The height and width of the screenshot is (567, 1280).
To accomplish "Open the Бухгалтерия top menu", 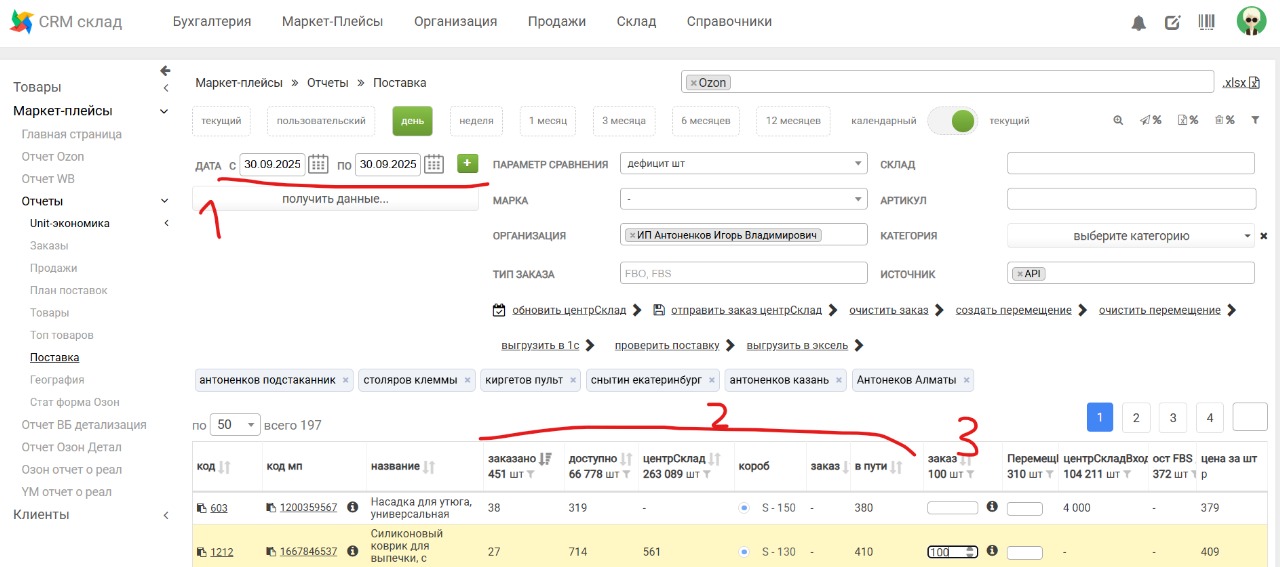I will tap(212, 22).
